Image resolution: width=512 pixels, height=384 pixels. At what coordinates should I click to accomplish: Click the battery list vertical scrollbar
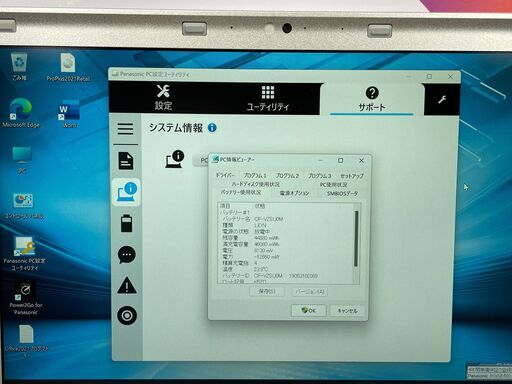(356, 239)
